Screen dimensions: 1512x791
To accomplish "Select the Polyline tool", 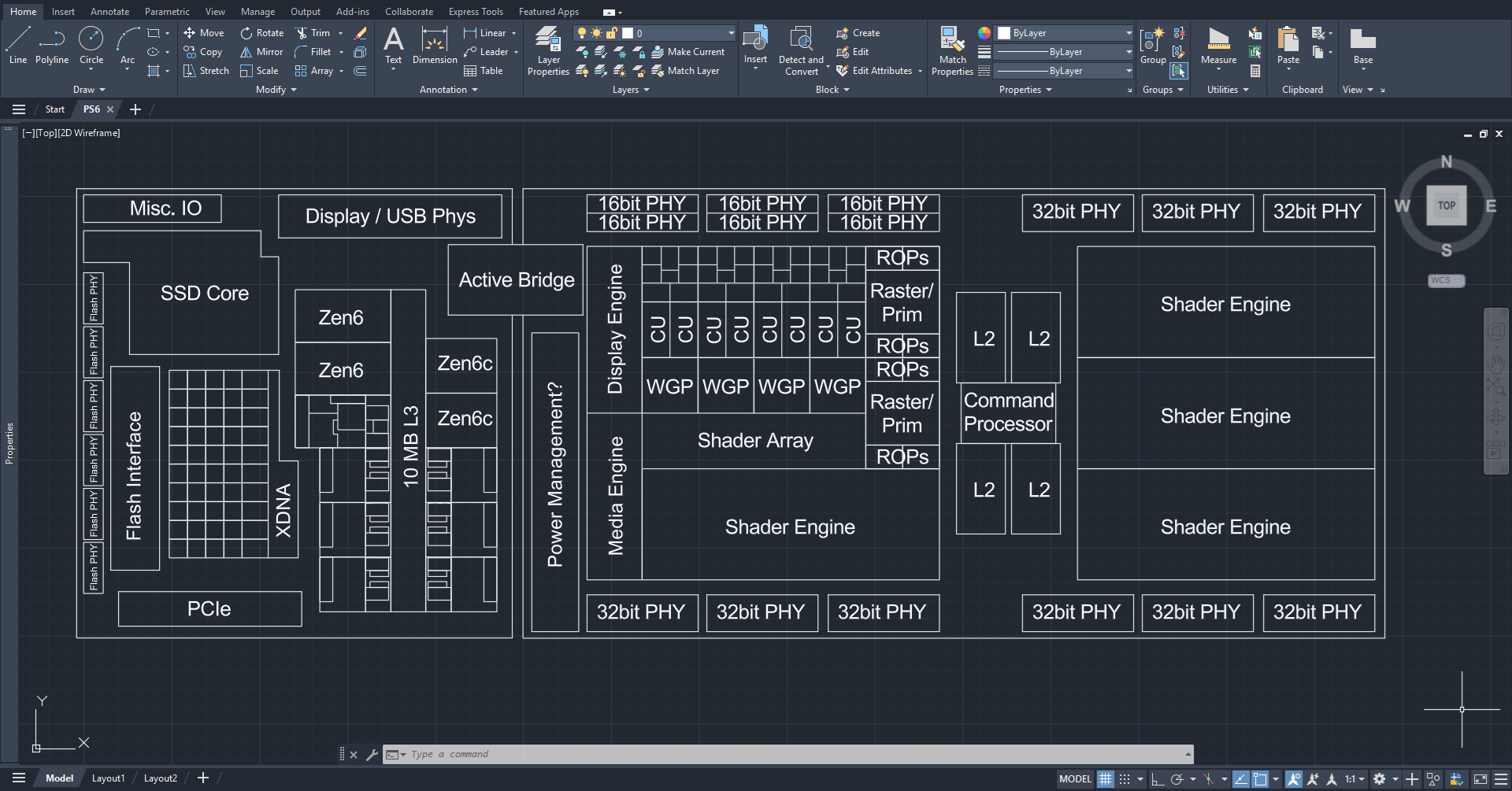I will click(52, 45).
